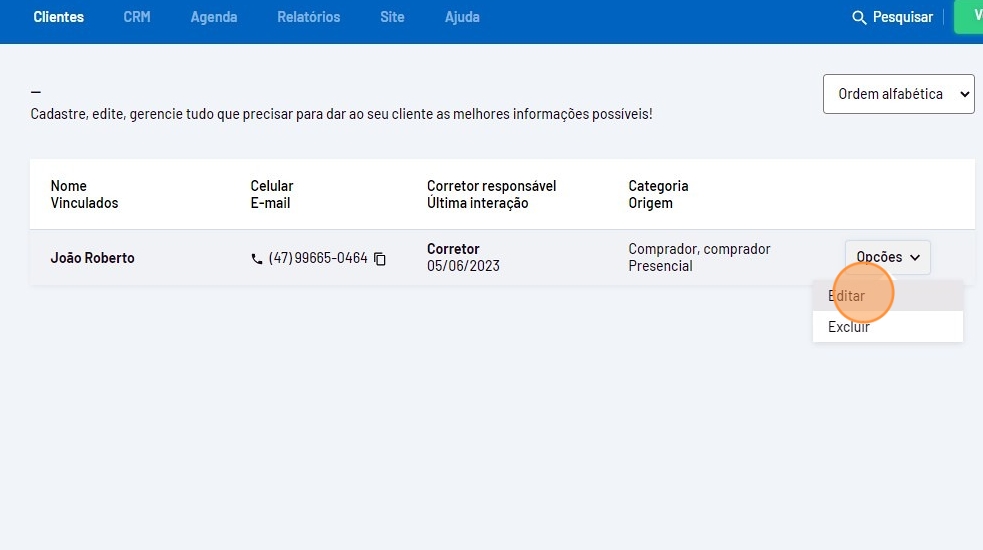Click the magnifier search icon

(858, 18)
